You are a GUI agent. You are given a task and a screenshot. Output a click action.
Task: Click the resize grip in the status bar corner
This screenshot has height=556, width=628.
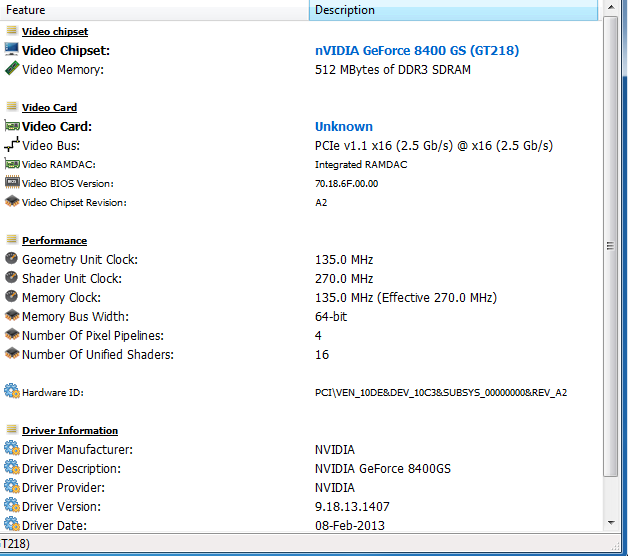[x=616, y=546]
